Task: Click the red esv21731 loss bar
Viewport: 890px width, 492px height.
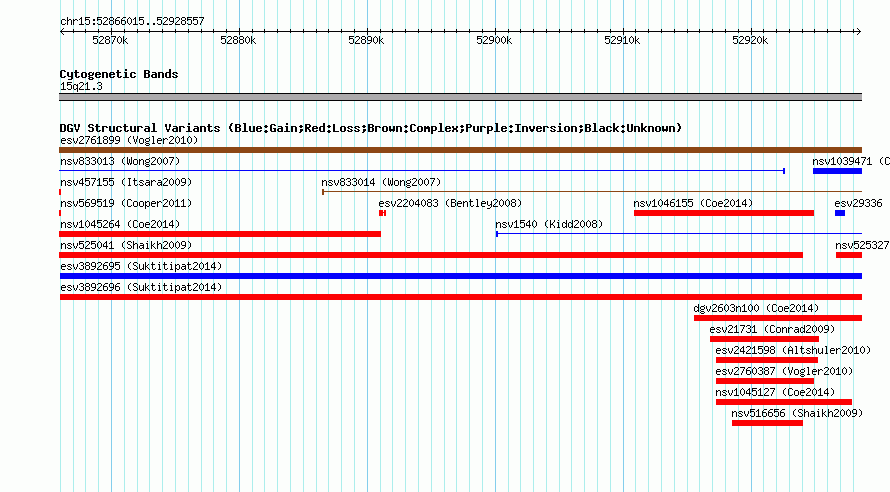Action: [x=765, y=339]
